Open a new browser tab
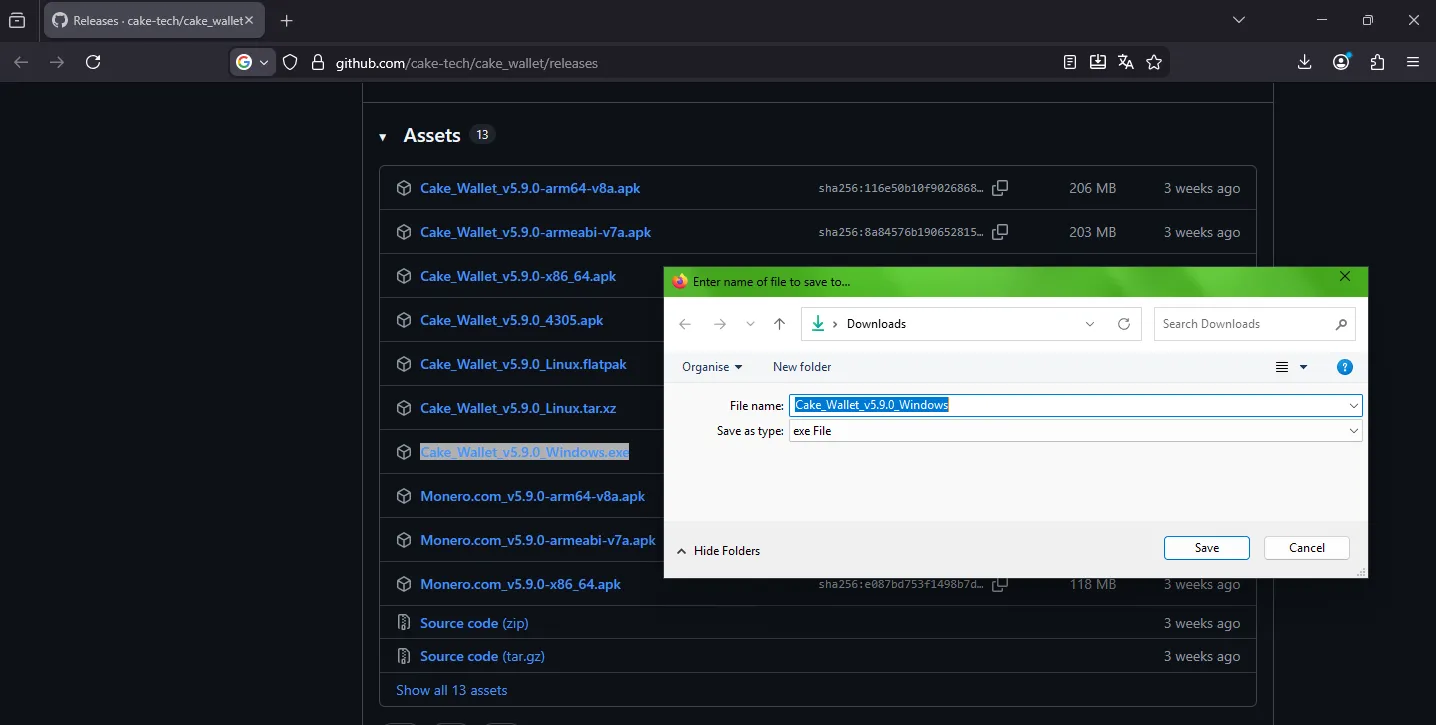Screen dimensions: 1436x725 (287, 20)
